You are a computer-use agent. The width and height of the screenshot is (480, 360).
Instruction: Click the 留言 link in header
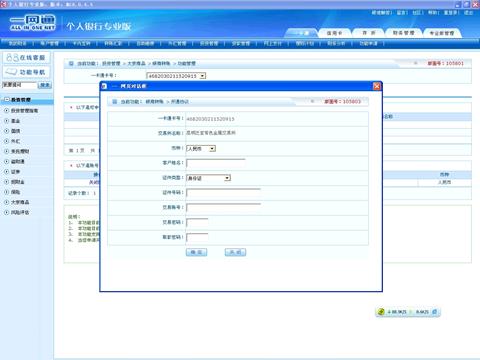point(401,13)
